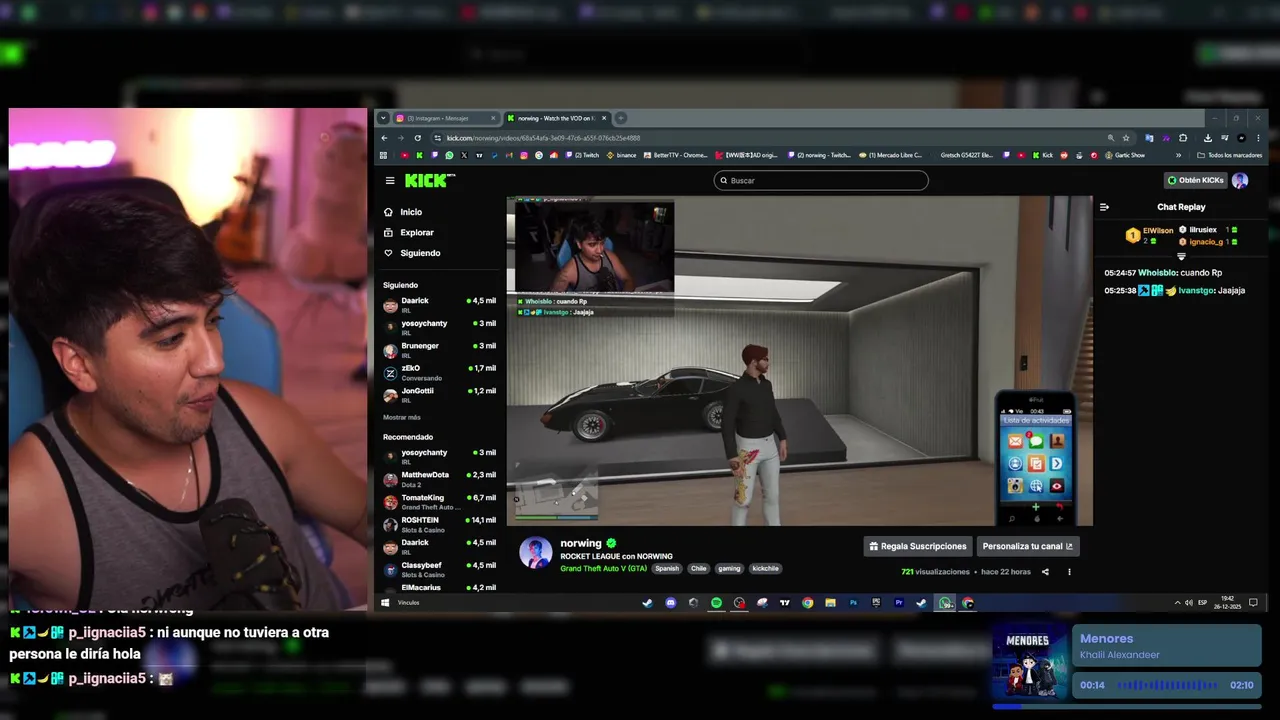Open Premiere Pro from the taskbar

pos(899,603)
